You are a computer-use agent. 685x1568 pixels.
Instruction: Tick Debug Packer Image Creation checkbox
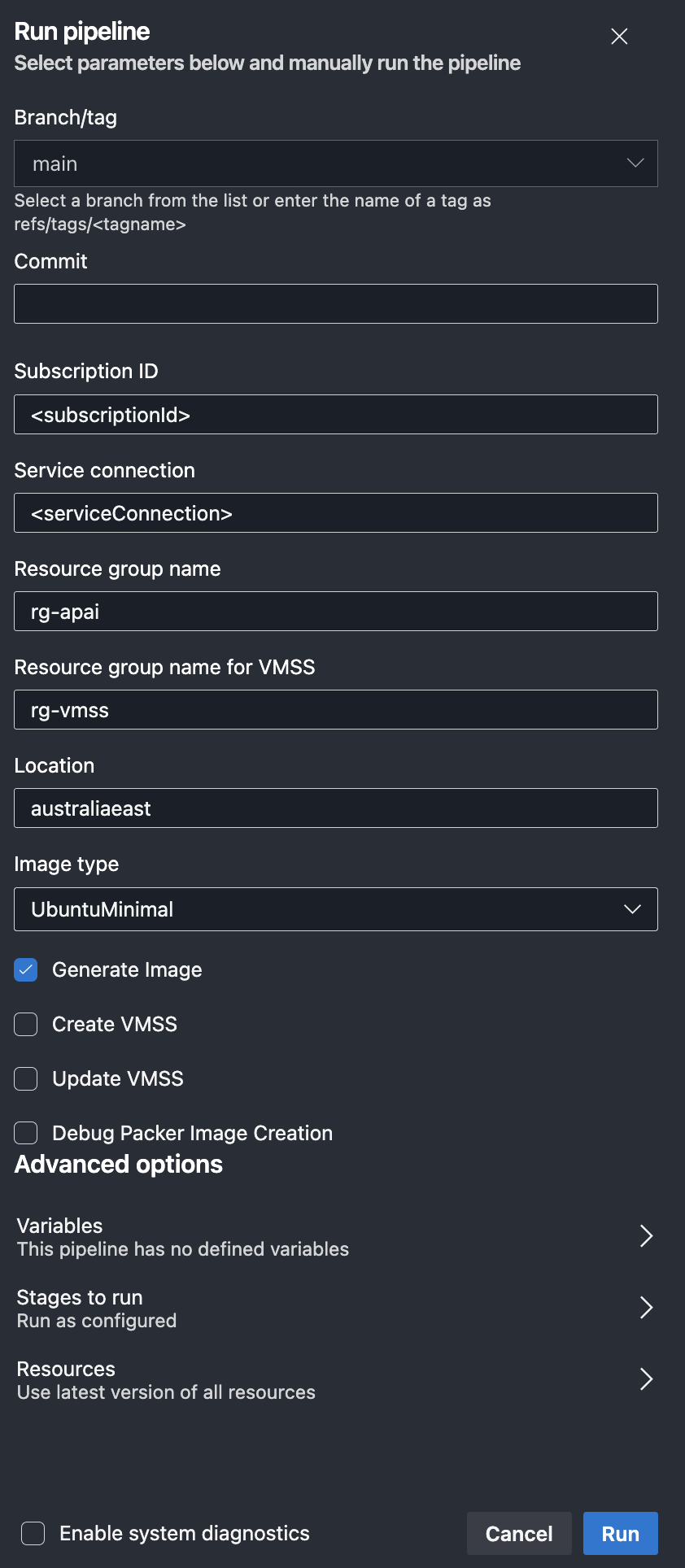coord(26,1133)
